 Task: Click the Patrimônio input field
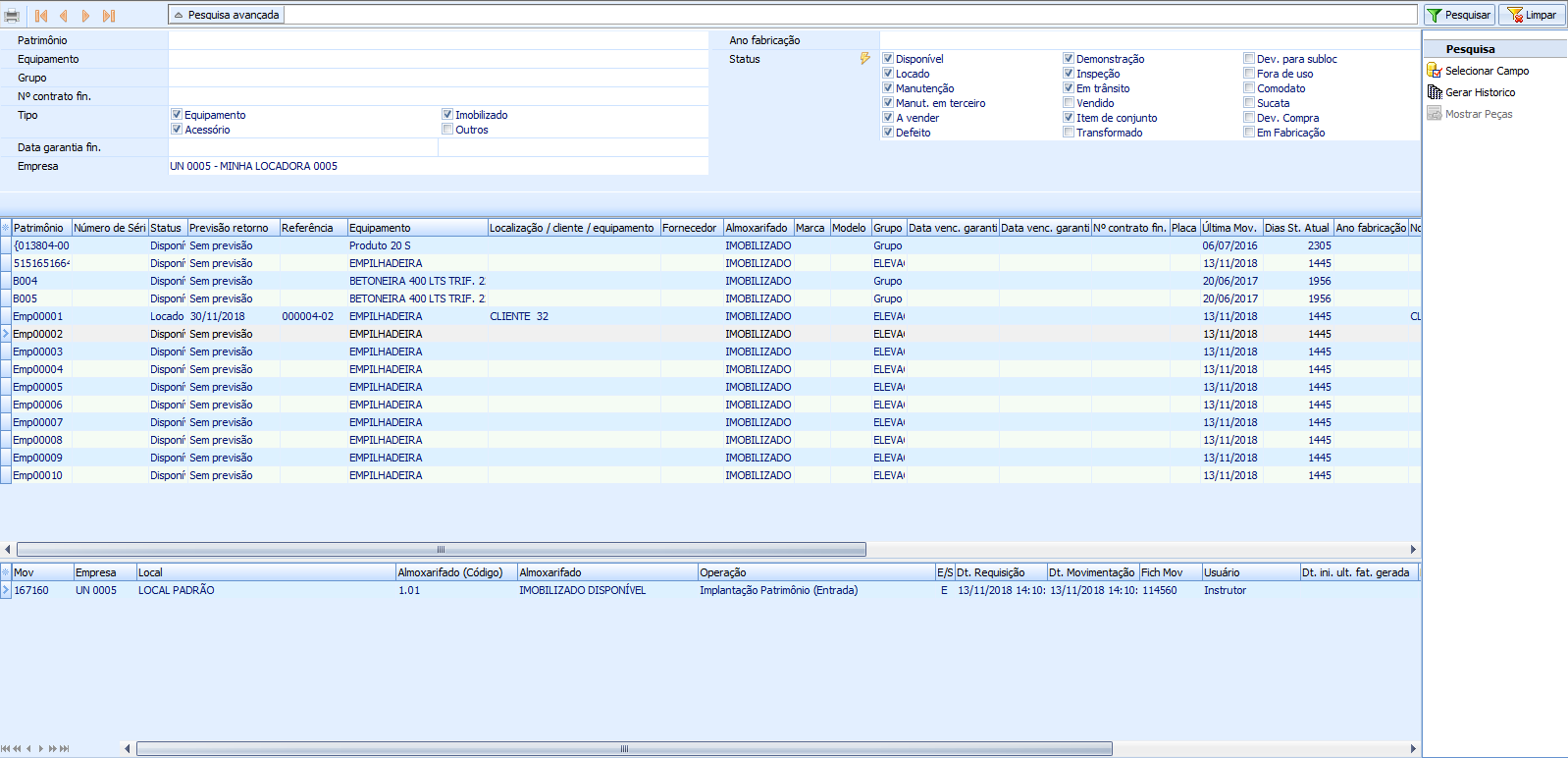[438, 40]
